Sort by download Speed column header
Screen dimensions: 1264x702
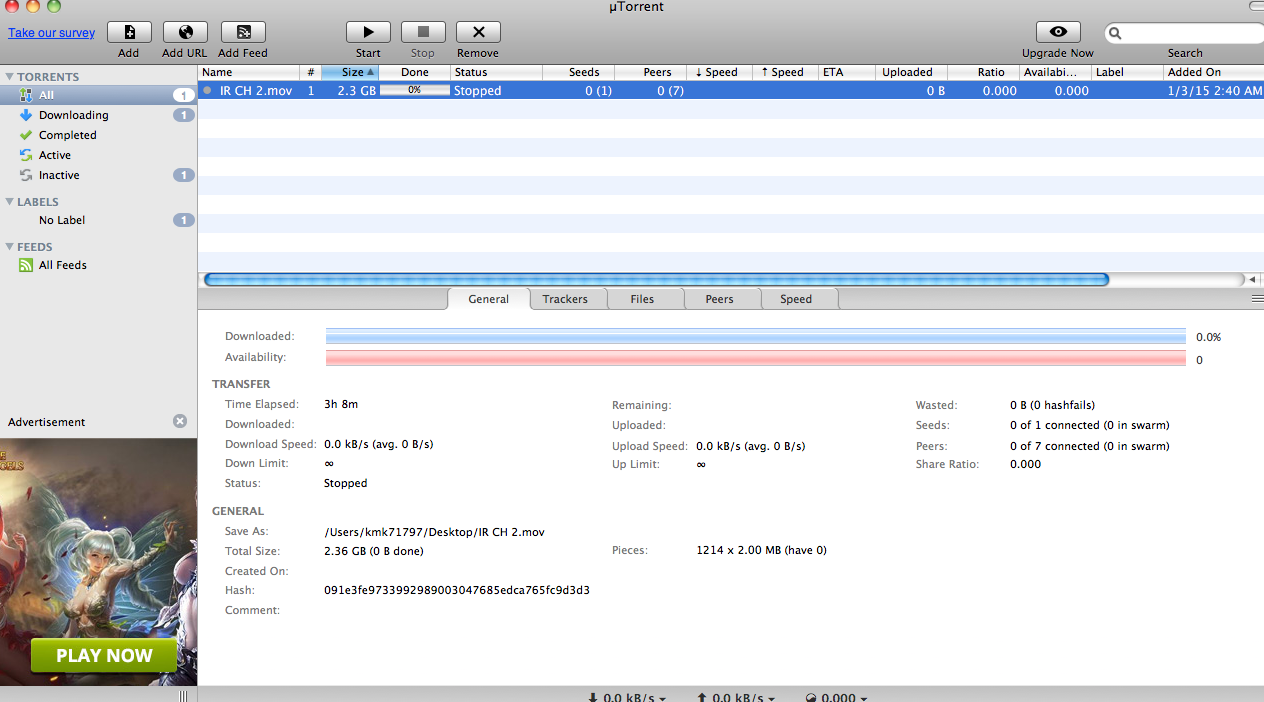[x=720, y=72]
